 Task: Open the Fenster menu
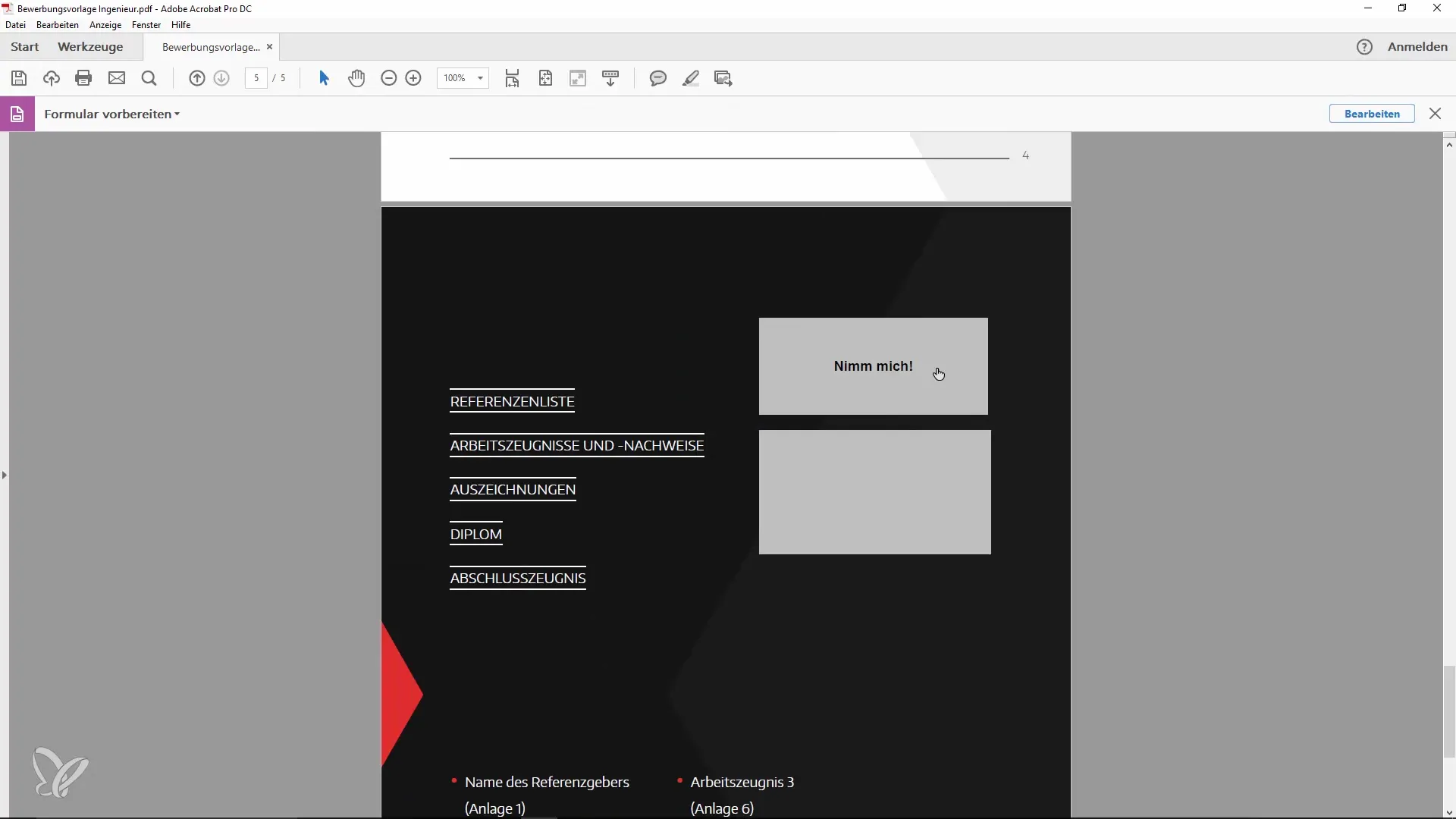pos(146,25)
